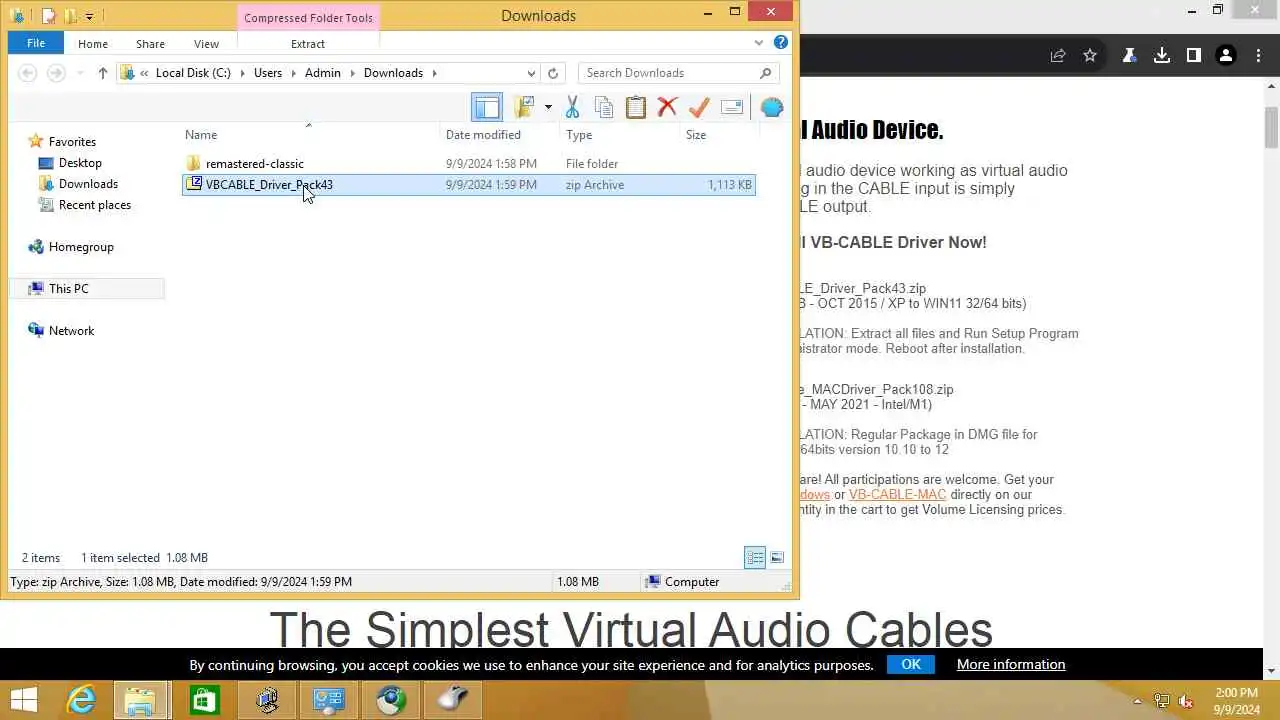Image resolution: width=1280 pixels, height=720 pixels.
Task: Click the Back navigation arrow
Action: (x=28, y=73)
